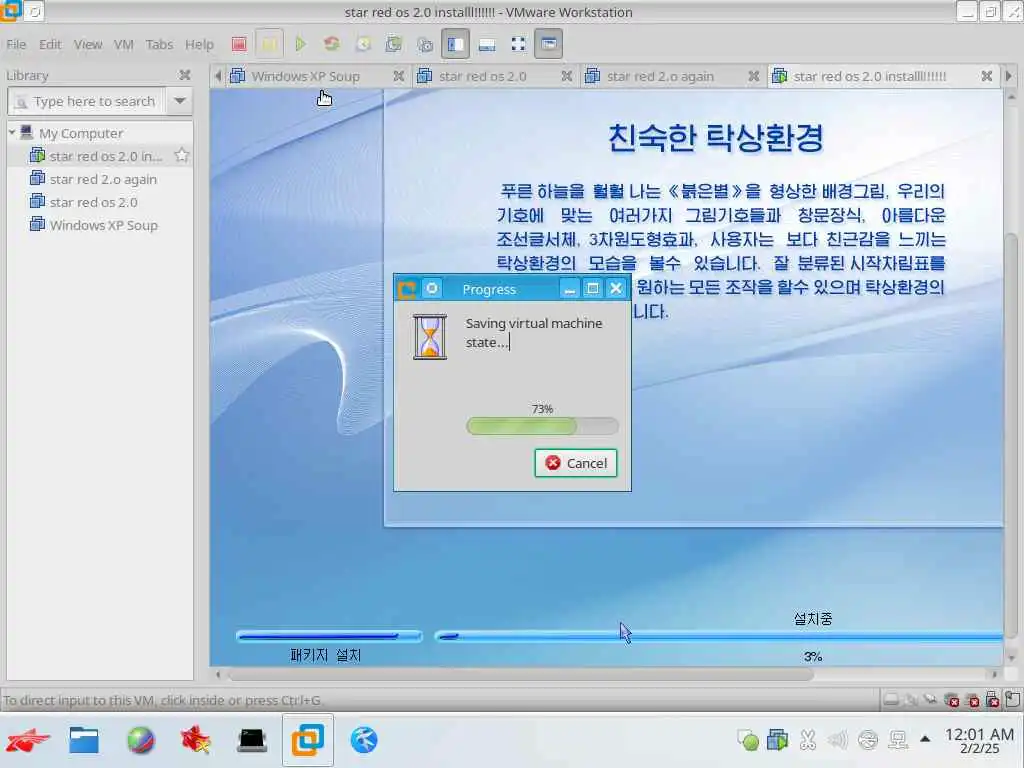Close the "star red os 2.0" tab
Screen dimensions: 1024x768
point(567,76)
